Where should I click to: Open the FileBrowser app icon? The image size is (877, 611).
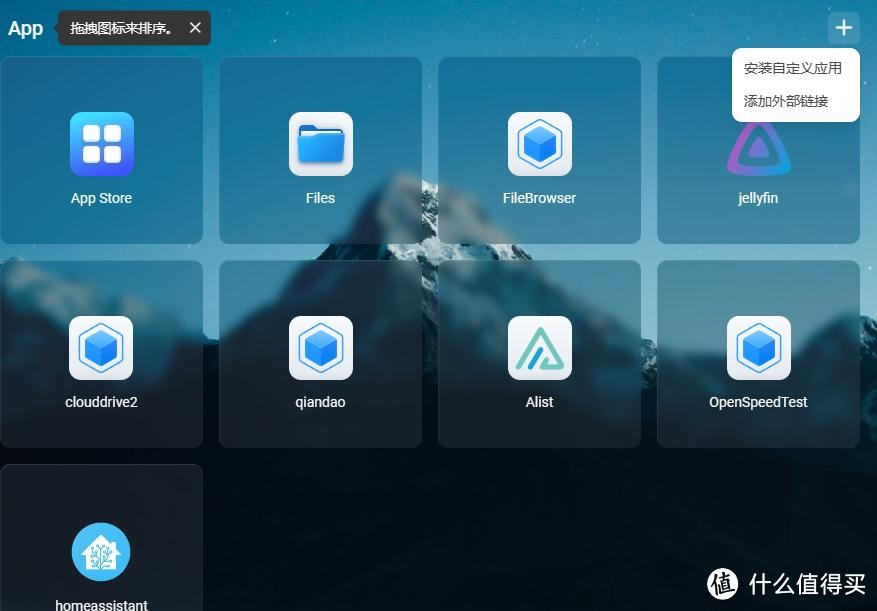539,144
